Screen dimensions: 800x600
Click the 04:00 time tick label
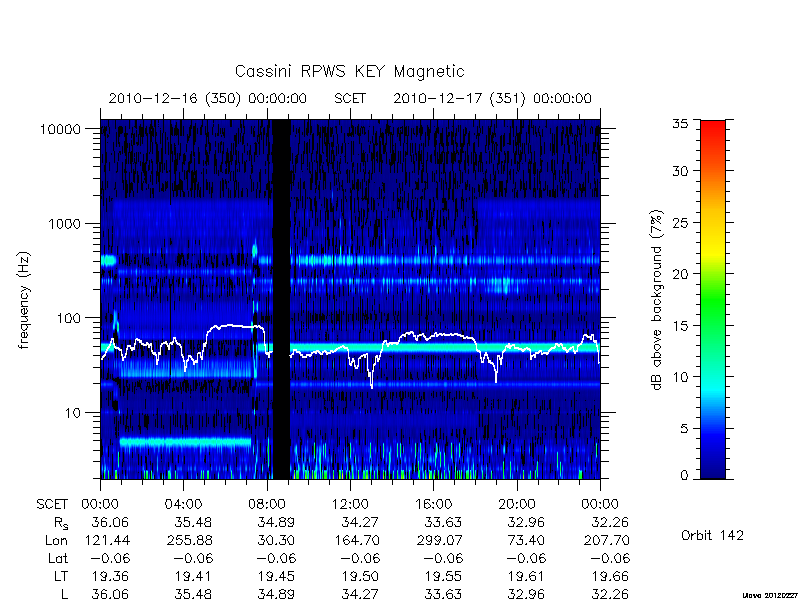tap(183, 505)
